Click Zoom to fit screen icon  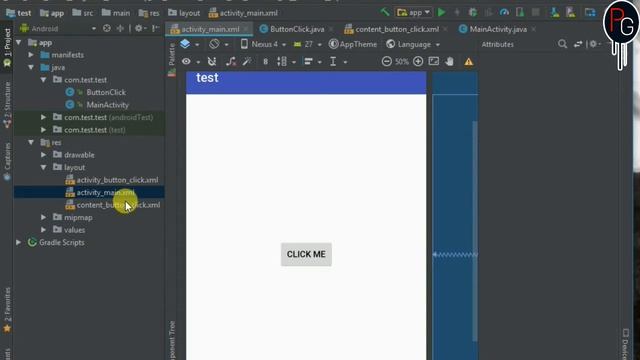pos(434,62)
